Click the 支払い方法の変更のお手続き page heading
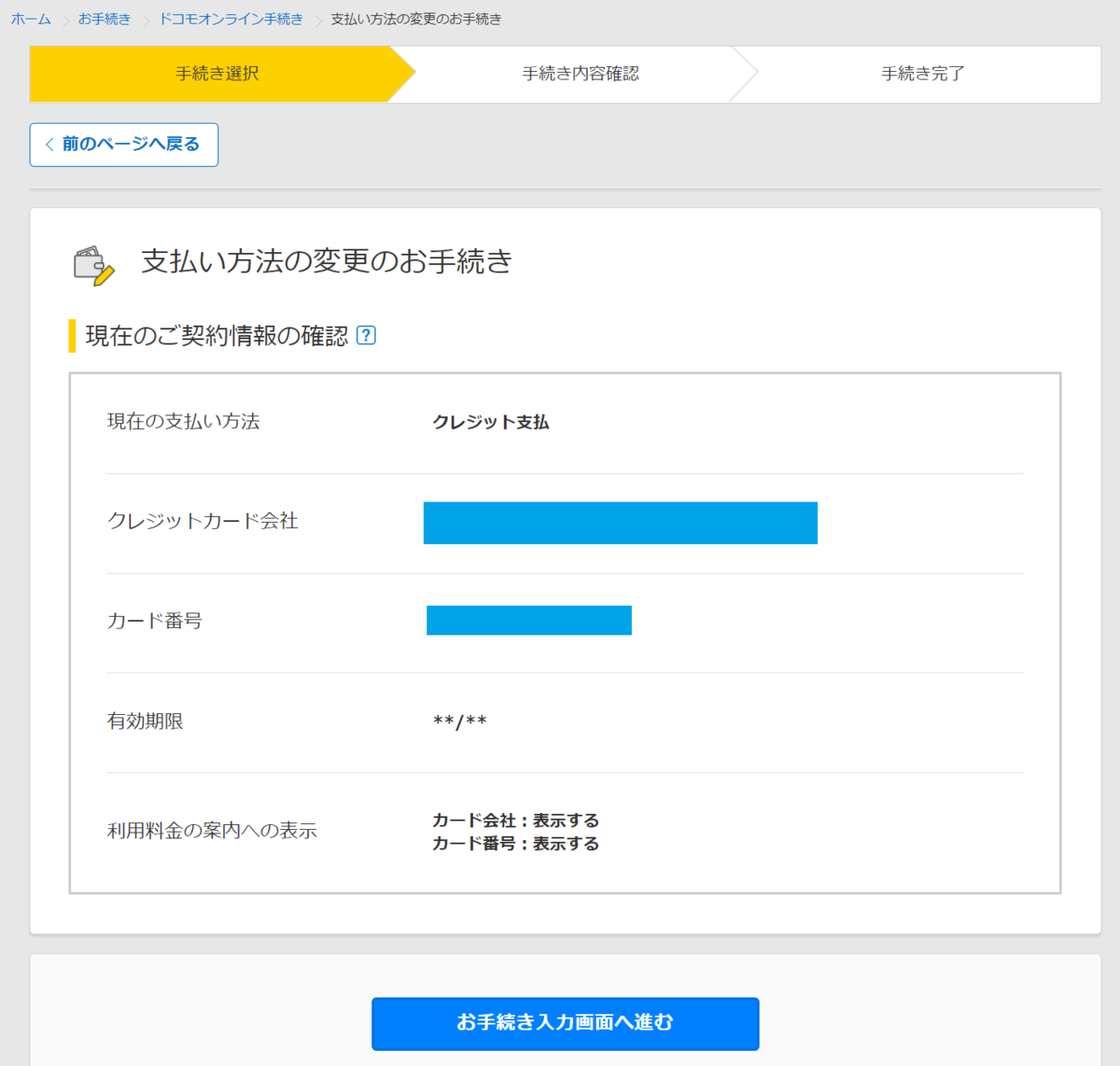Viewport: 1120px width, 1066px height. click(x=325, y=263)
